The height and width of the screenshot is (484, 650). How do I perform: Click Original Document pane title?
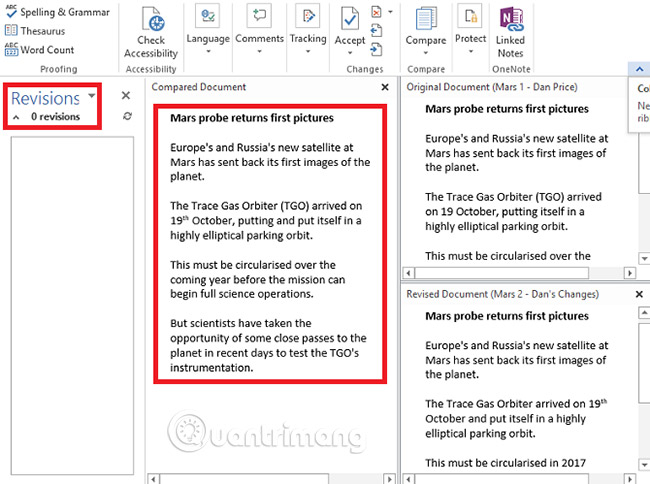pos(492,87)
